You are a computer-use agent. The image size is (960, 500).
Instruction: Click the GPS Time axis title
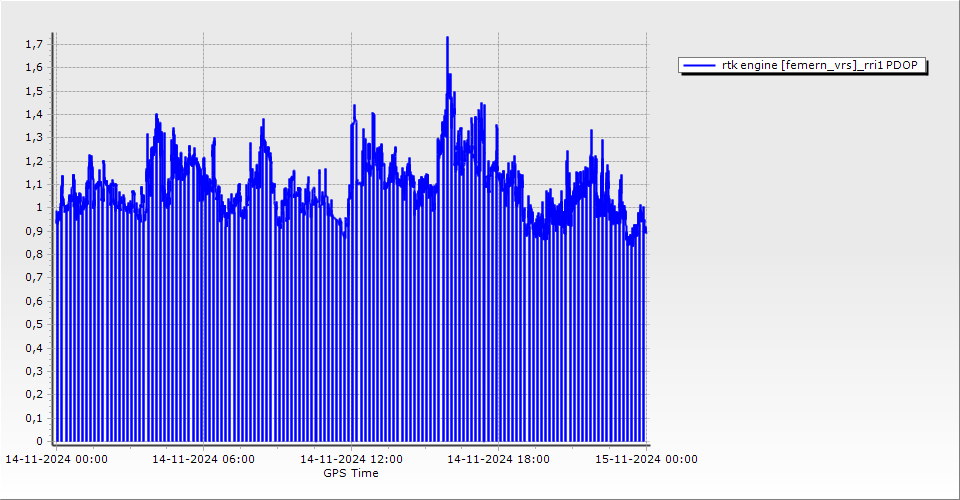click(x=350, y=473)
